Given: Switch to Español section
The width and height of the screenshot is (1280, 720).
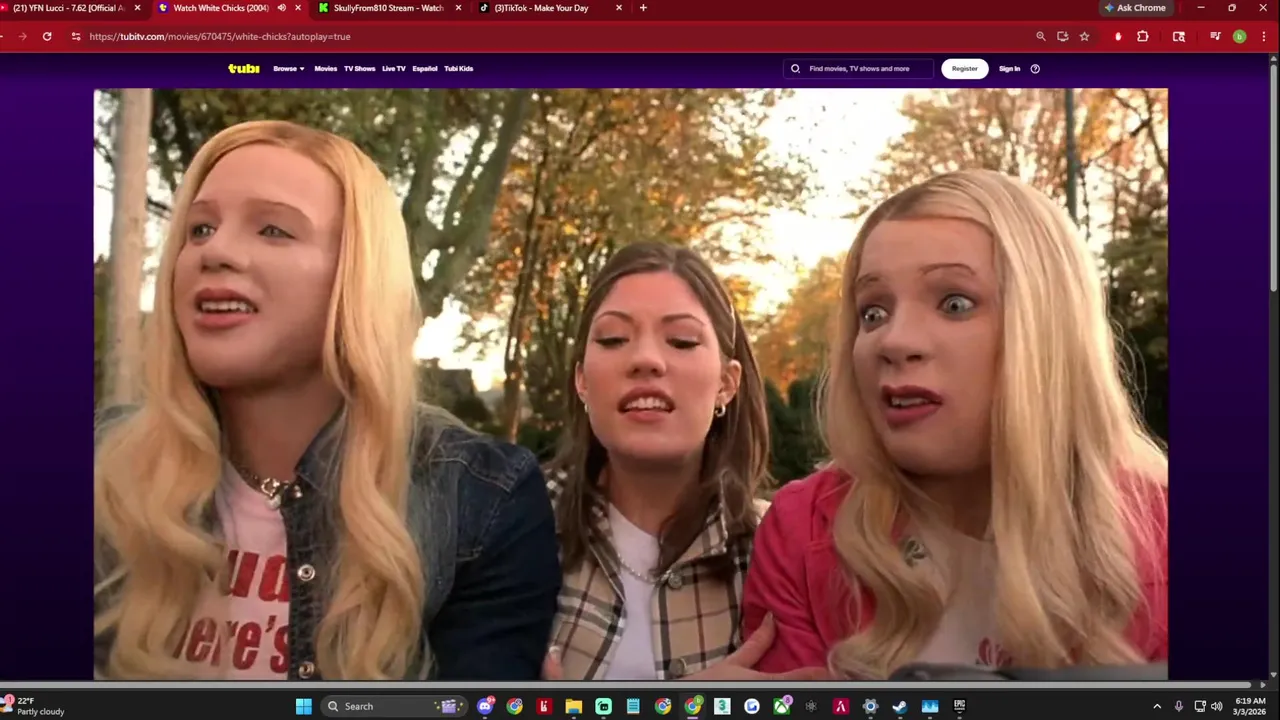Looking at the screenshot, I should click(x=425, y=69).
